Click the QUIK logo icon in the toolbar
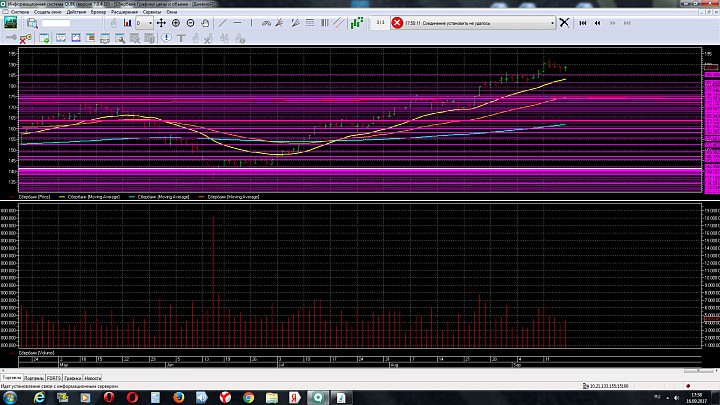The image size is (720, 405). tap(11, 22)
